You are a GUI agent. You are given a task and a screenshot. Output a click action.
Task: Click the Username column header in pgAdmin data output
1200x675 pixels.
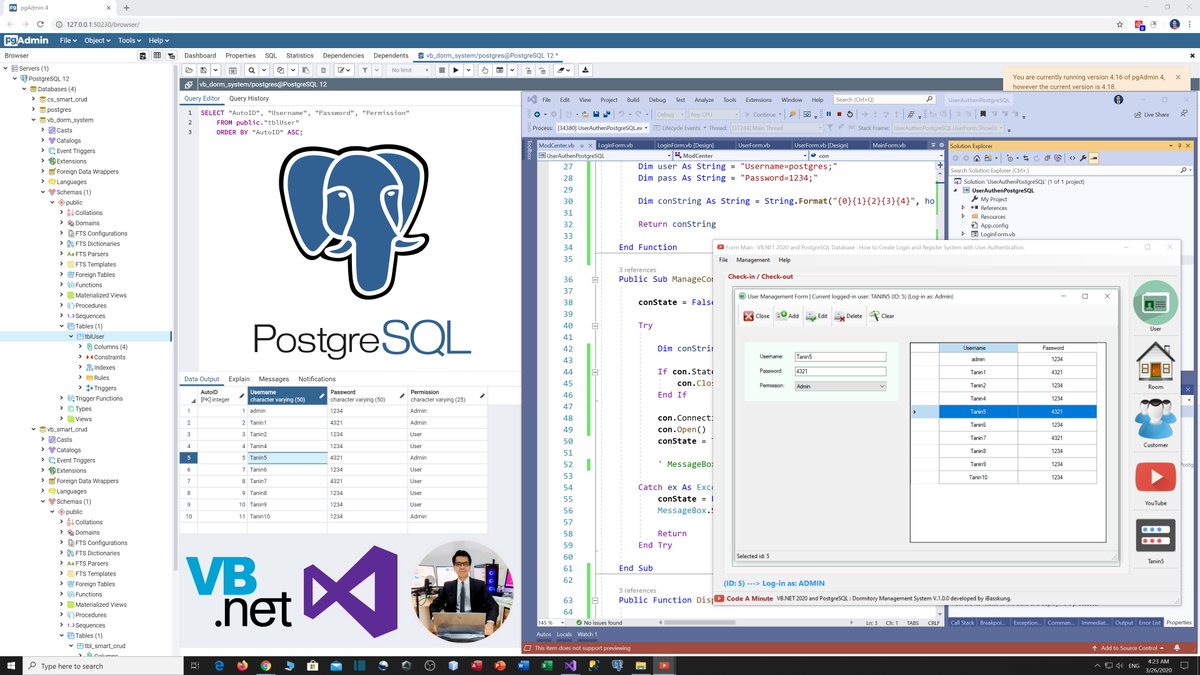288,396
